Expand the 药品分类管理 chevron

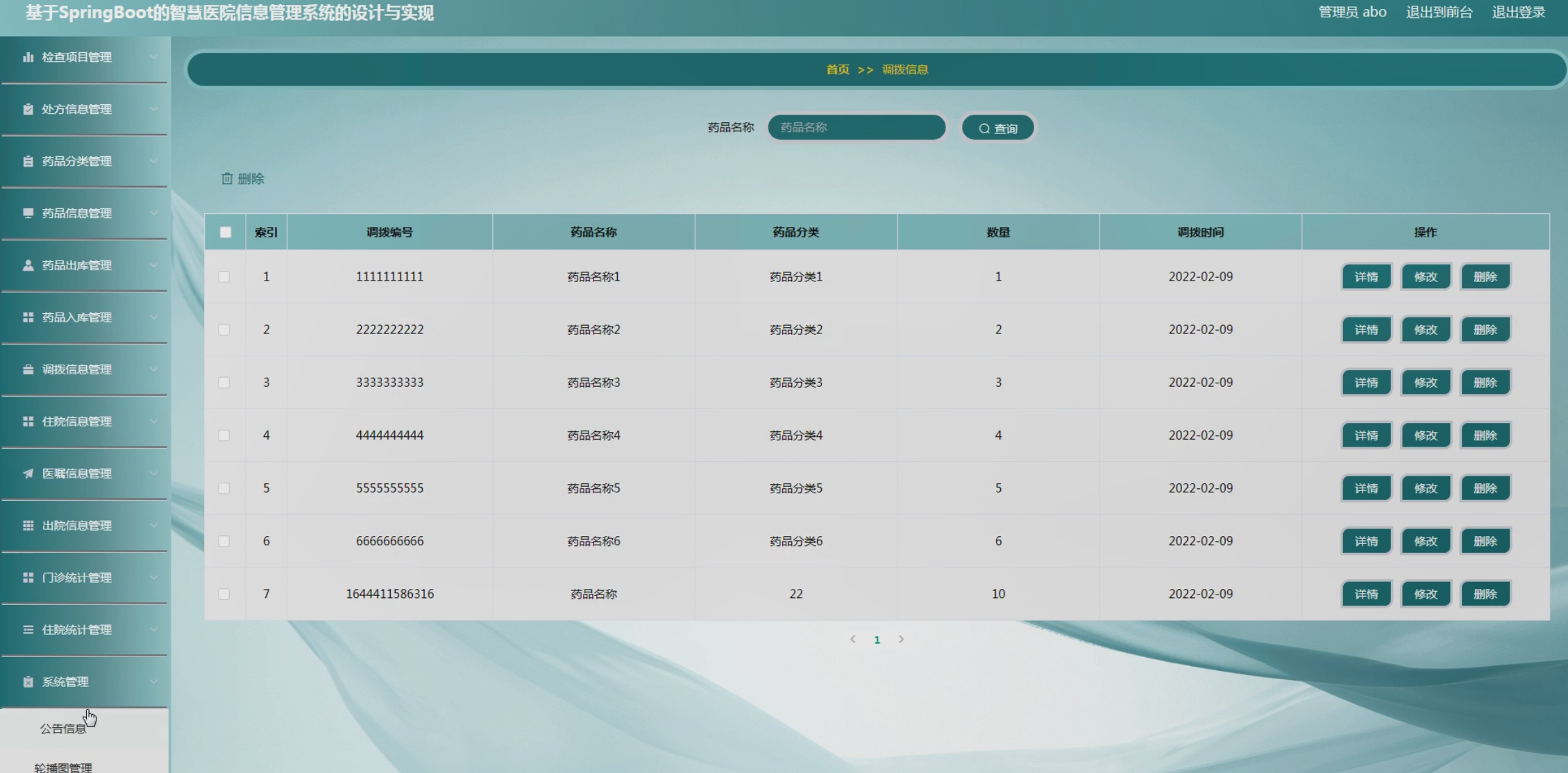pos(153,161)
